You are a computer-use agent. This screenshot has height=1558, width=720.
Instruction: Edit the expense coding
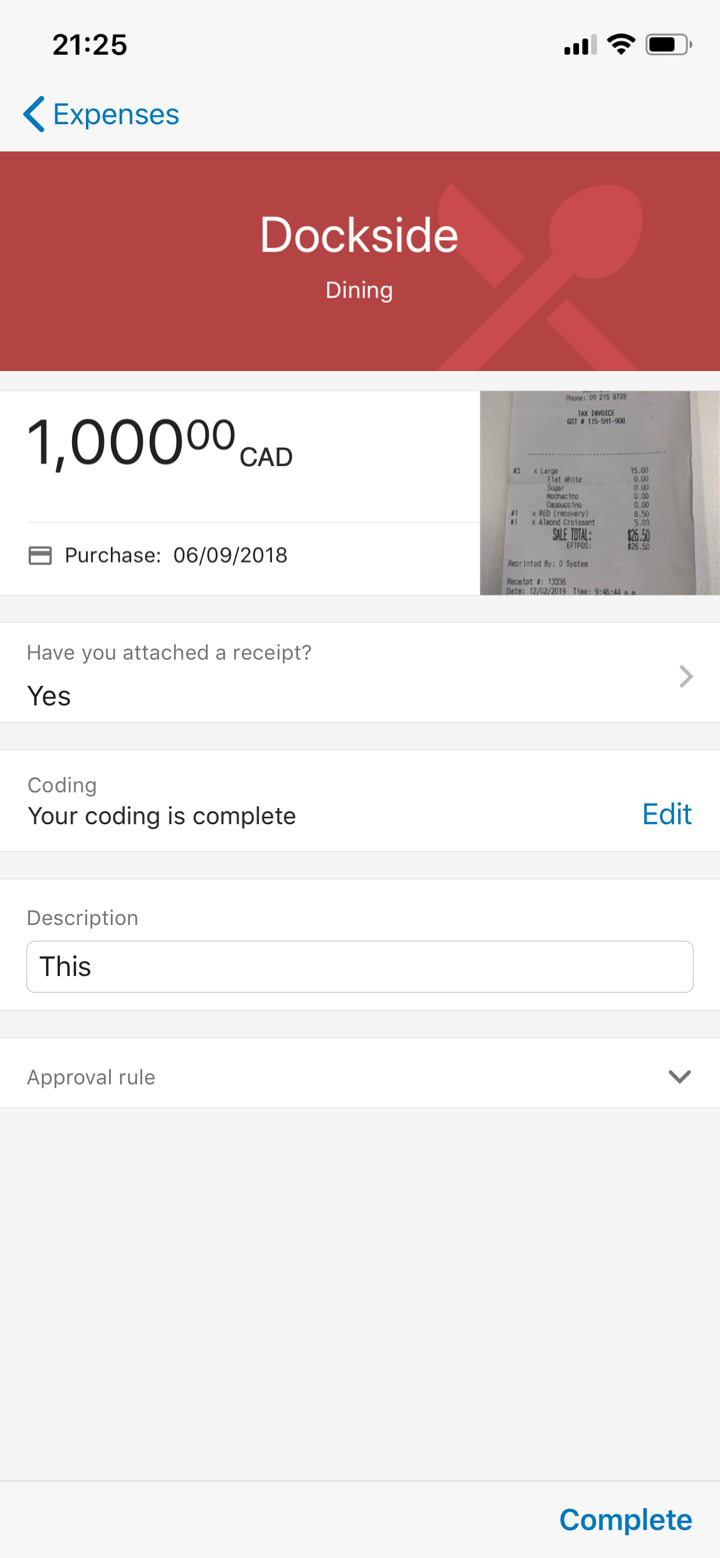tap(666, 814)
